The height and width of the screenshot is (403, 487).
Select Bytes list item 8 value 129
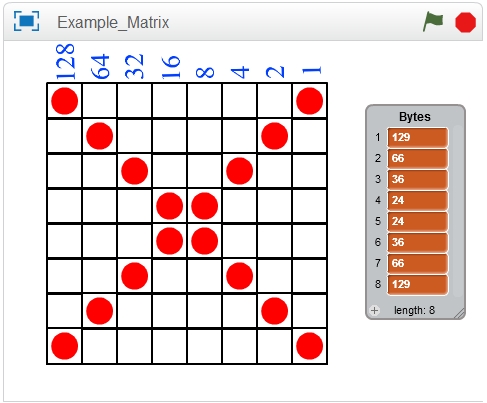(417, 284)
